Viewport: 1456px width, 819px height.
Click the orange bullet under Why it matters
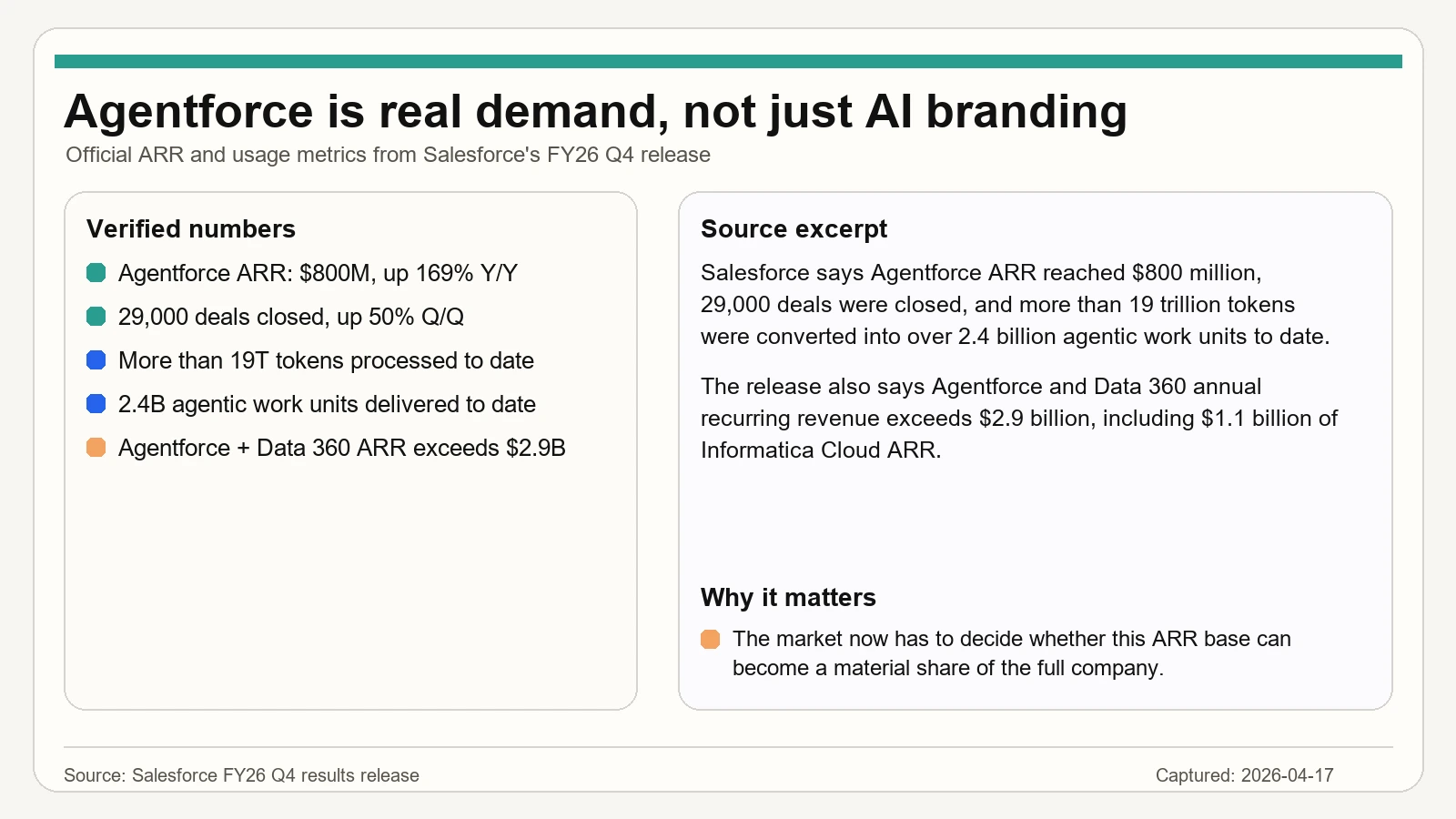pos(710,639)
